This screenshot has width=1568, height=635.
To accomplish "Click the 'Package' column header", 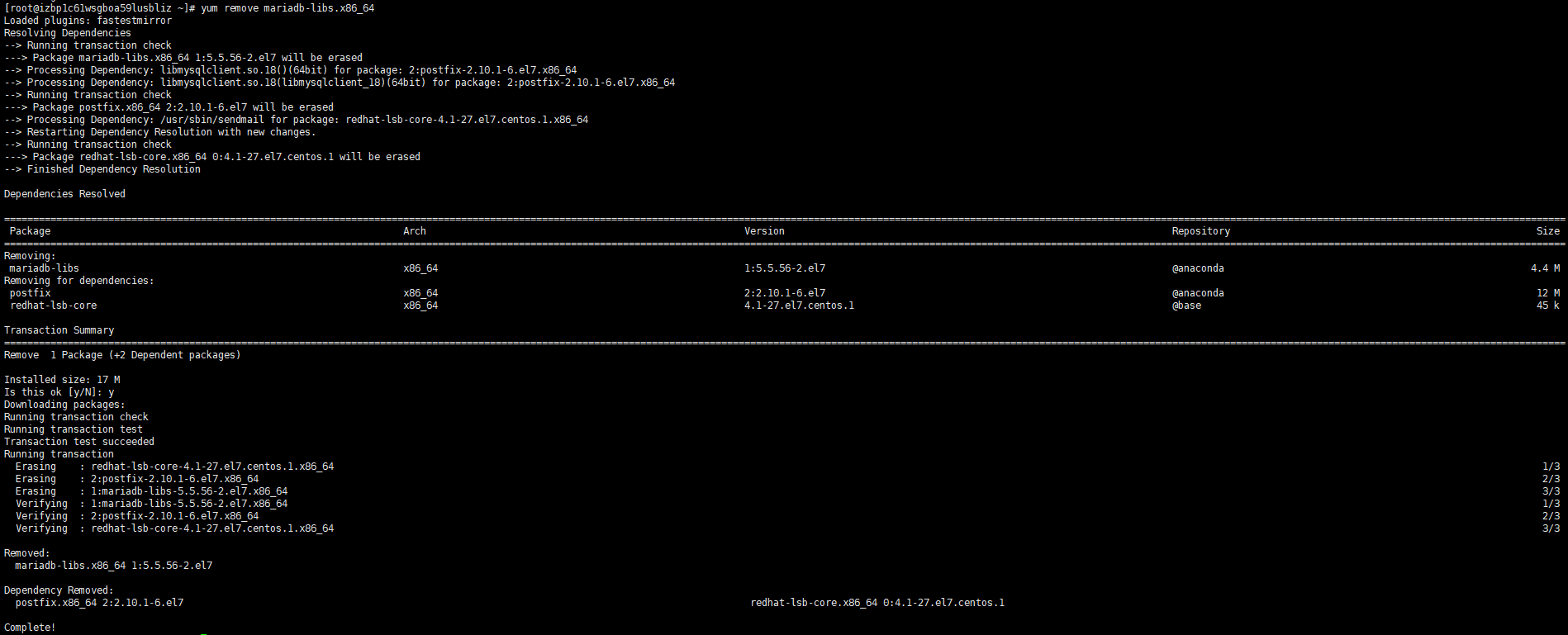I will click(30, 231).
